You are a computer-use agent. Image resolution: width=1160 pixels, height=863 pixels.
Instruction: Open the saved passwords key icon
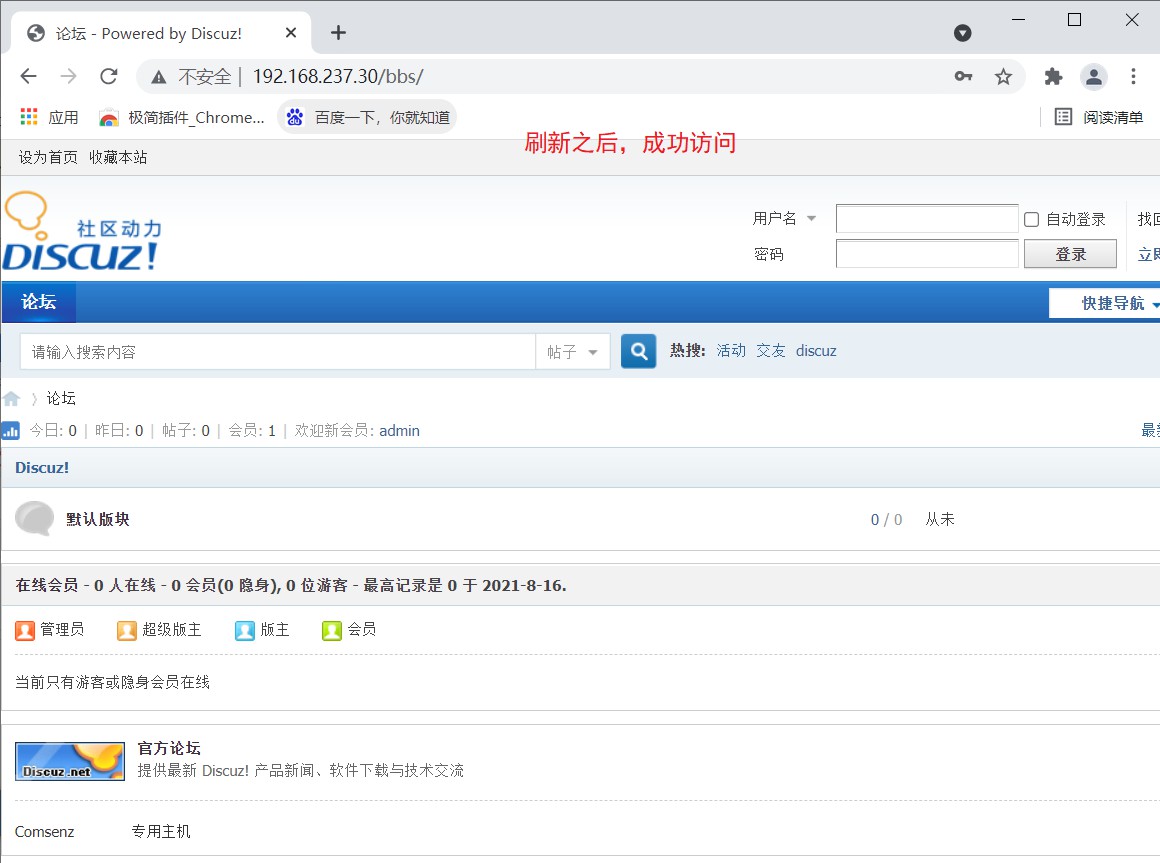coord(963,76)
